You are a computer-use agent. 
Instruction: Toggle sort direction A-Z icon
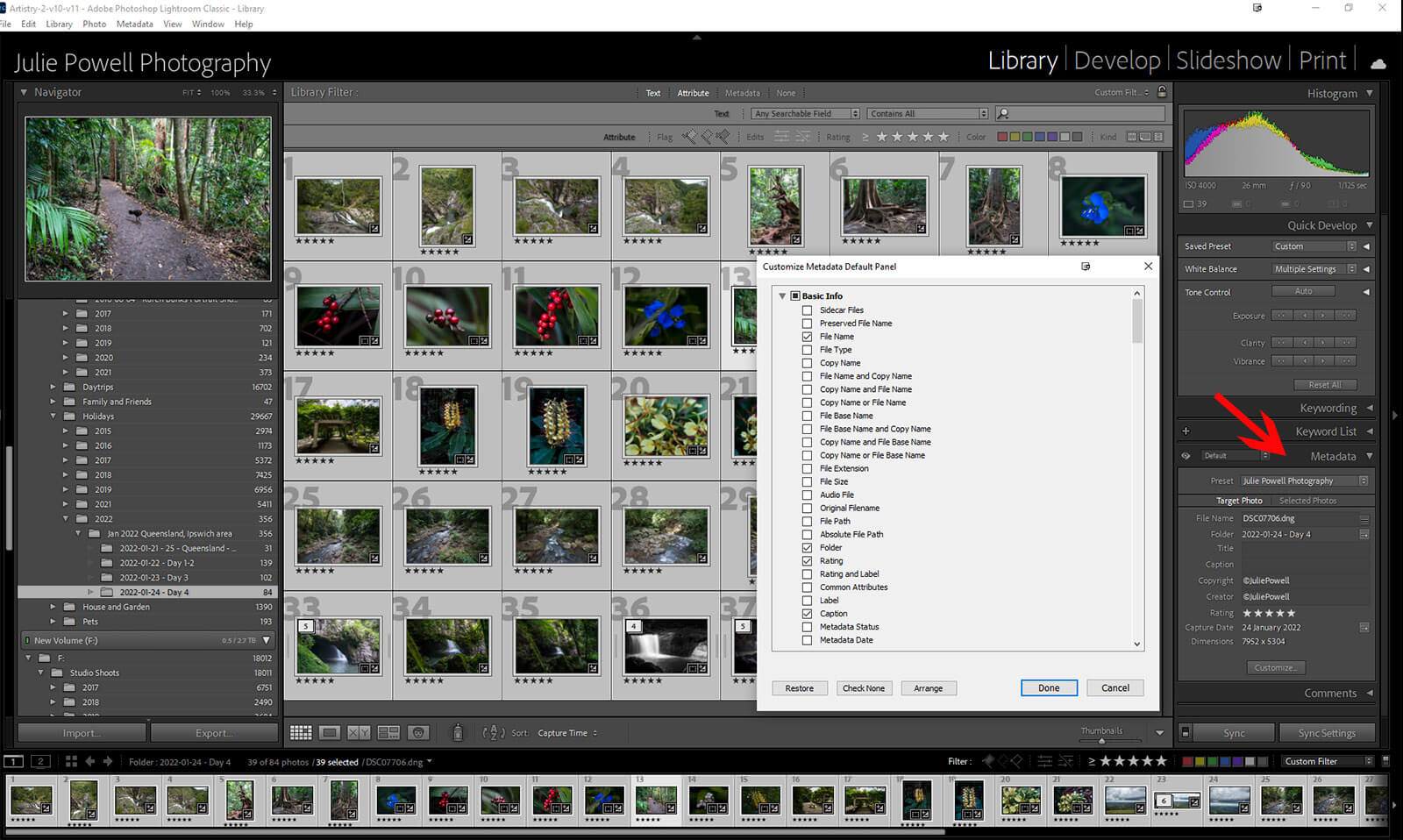pos(494,733)
